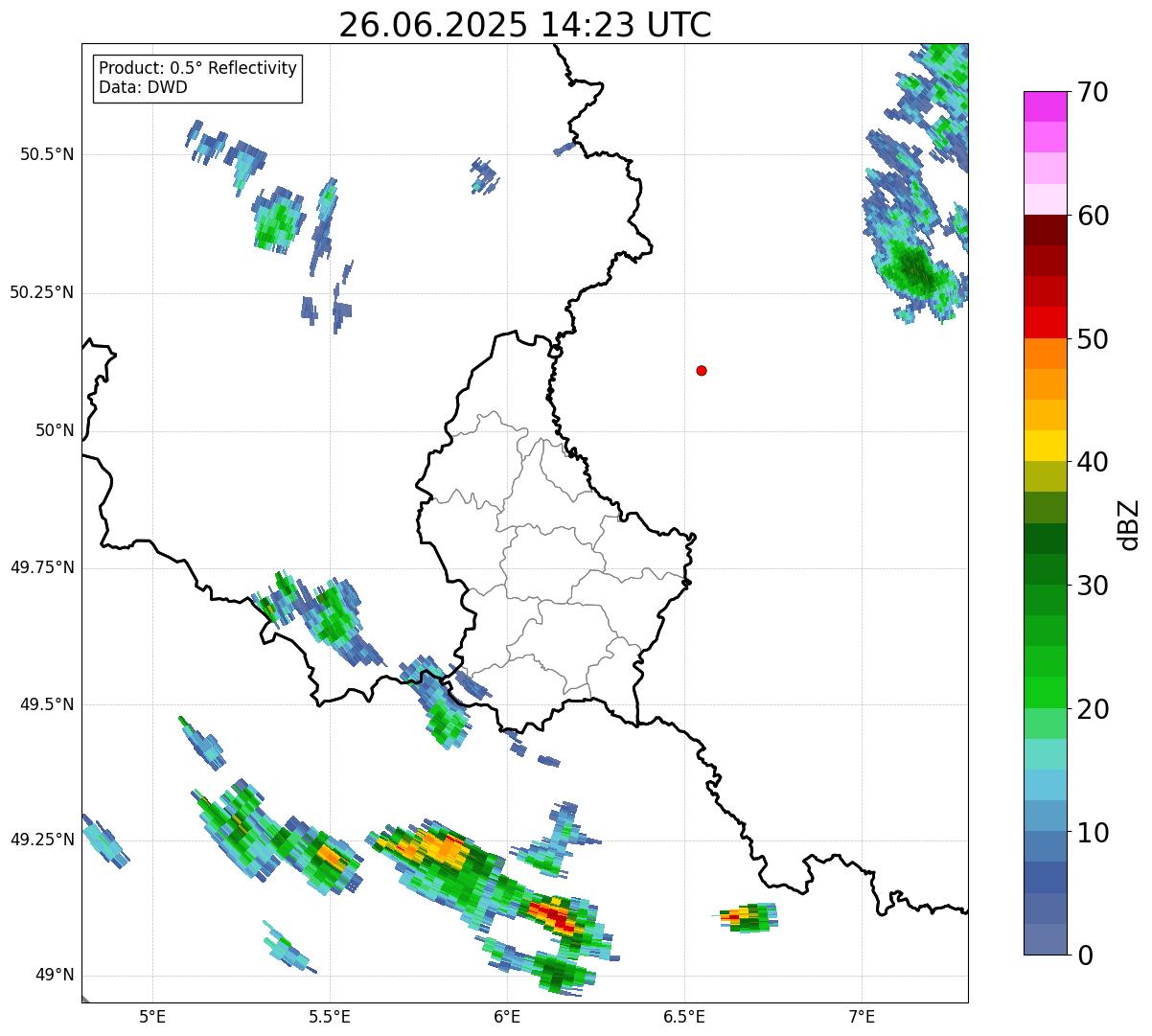Click the colorbar tick label '20'
The width and height of the screenshot is (1152, 1036).
1093,709
